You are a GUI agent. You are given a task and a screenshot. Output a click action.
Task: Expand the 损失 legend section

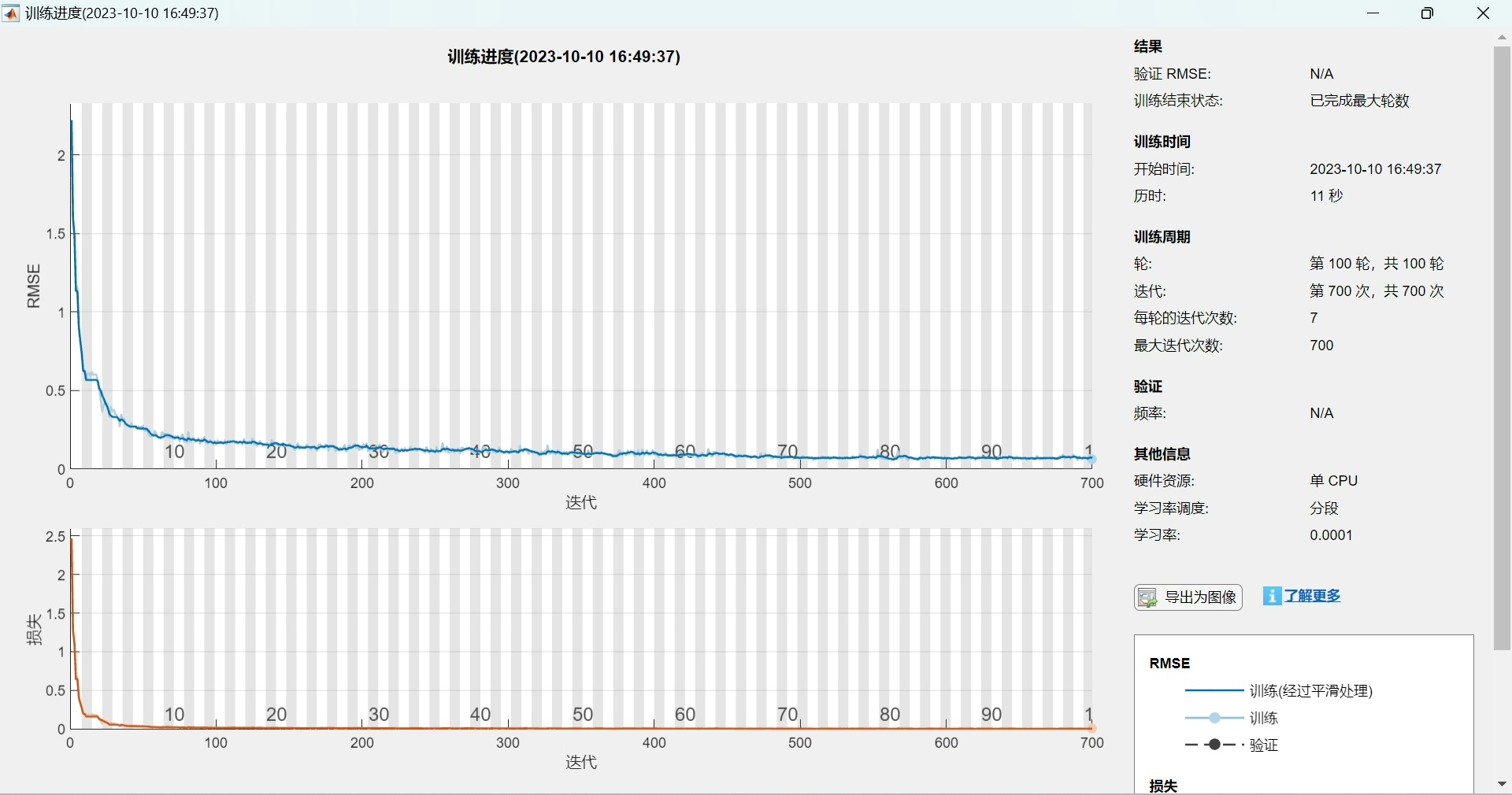point(1162,786)
